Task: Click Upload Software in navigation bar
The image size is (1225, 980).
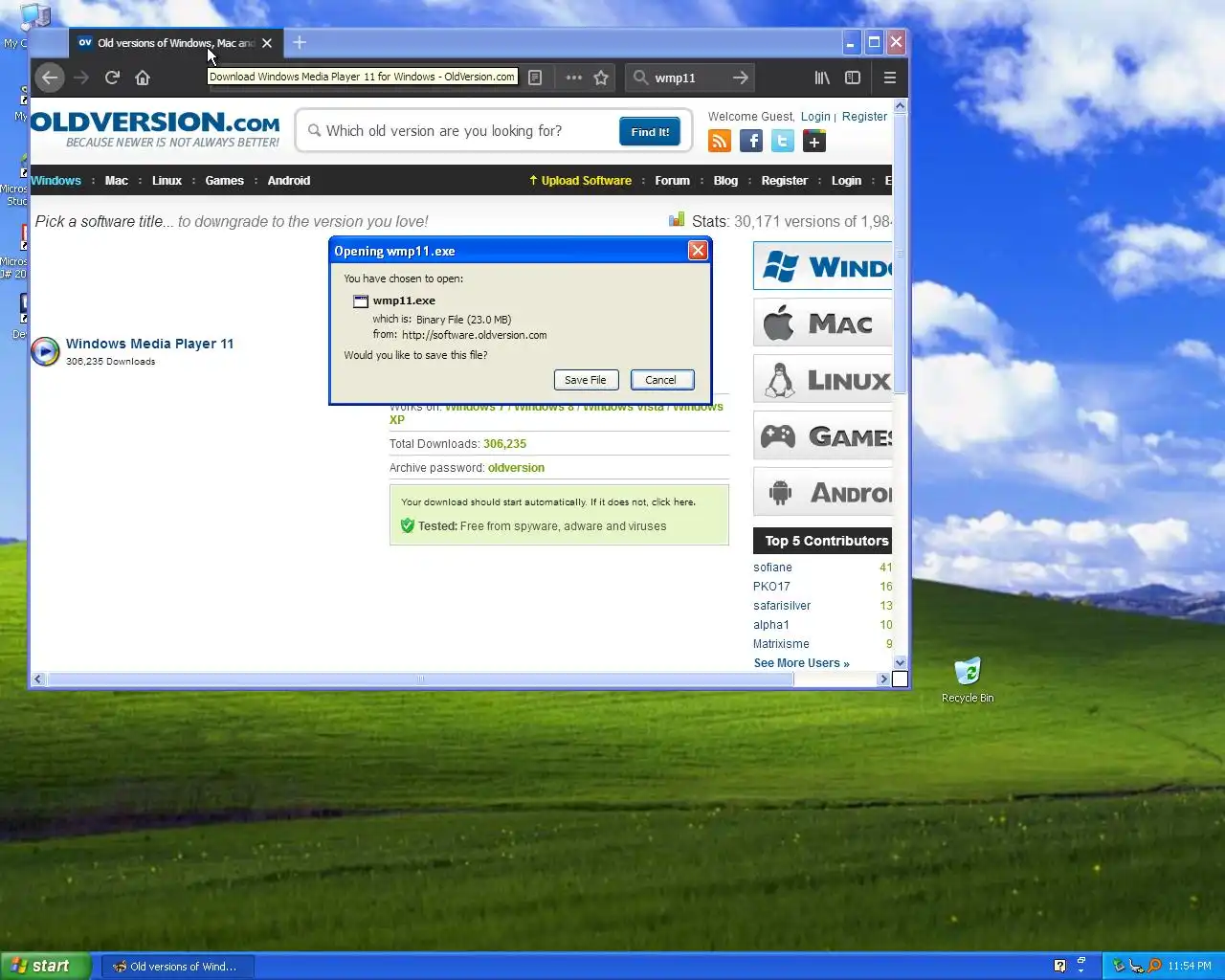Action: [581, 180]
